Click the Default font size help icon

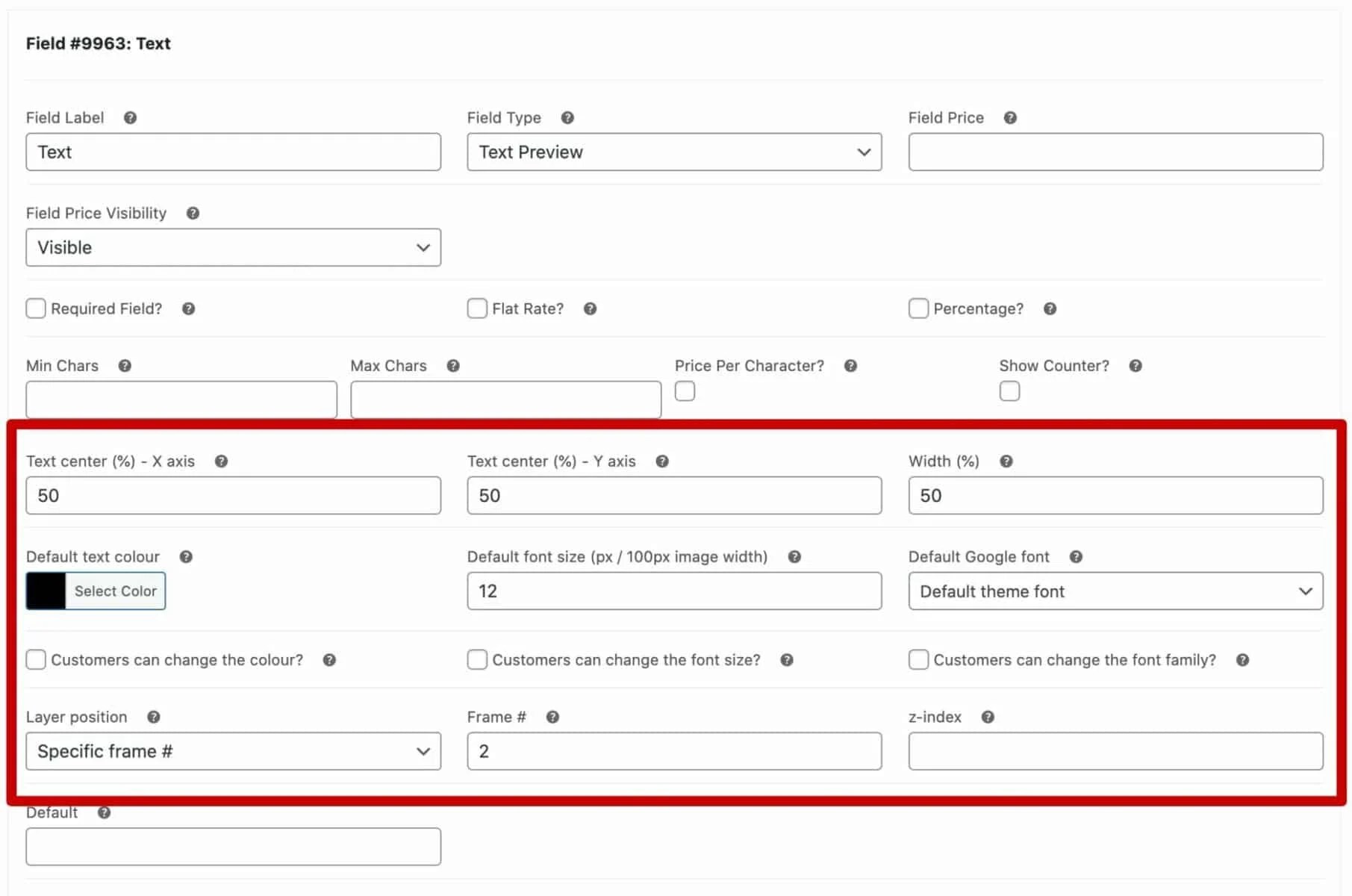[x=794, y=557]
